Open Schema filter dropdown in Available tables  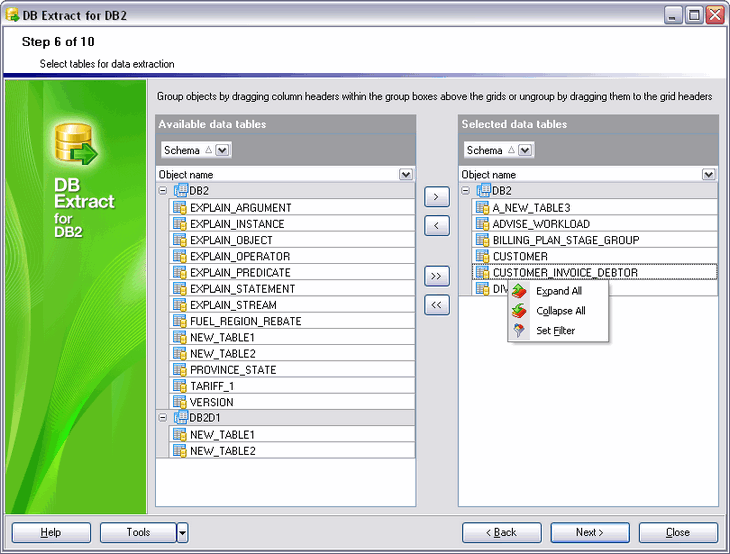(x=222, y=150)
